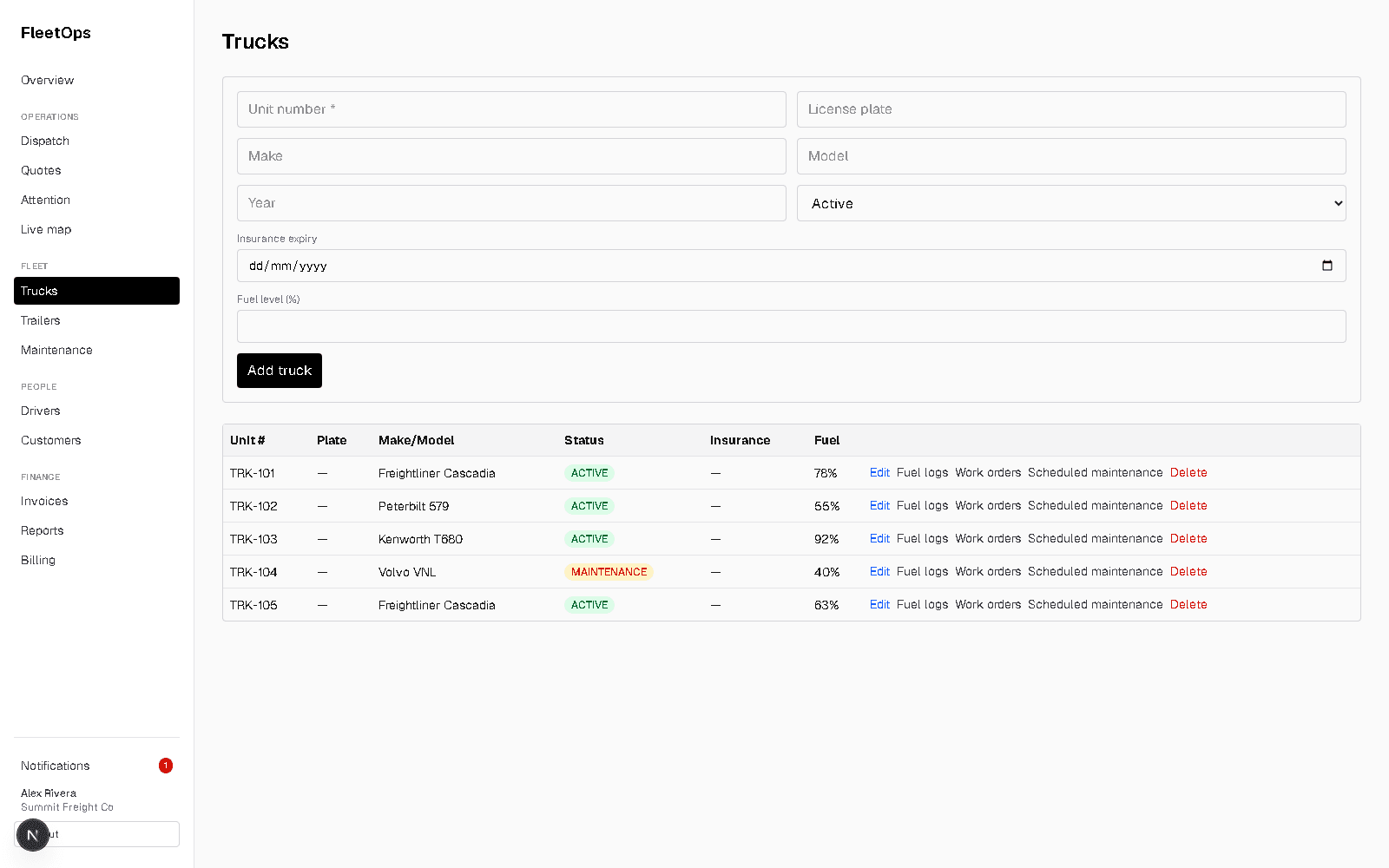Click the Year input field
This screenshot has height=868, width=1389.
pyautogui.click(x=511, y=203)
